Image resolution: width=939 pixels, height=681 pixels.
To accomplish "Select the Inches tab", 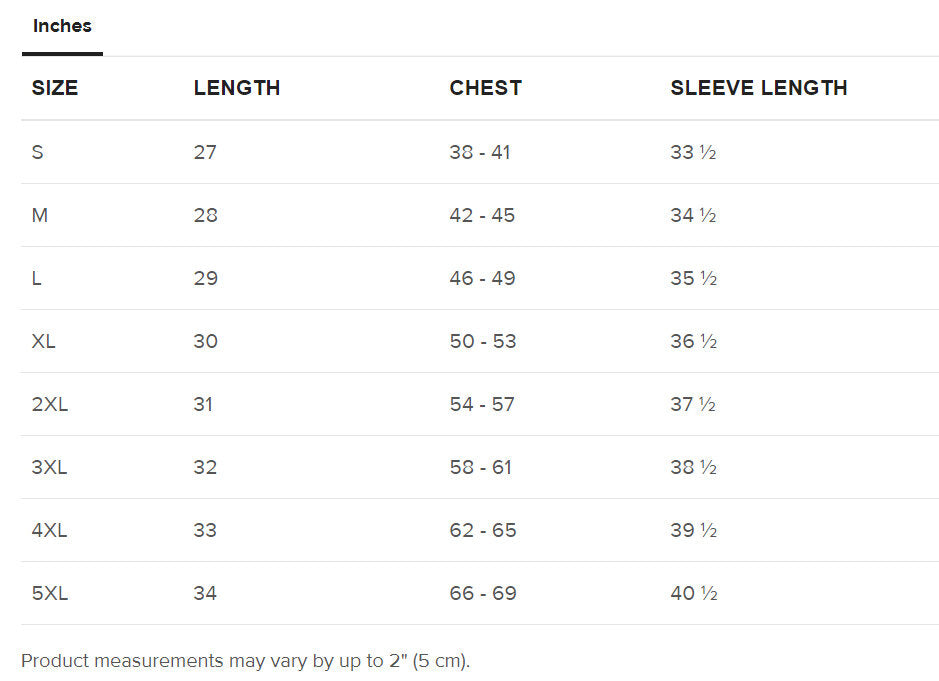I will [x=62, y=27].
